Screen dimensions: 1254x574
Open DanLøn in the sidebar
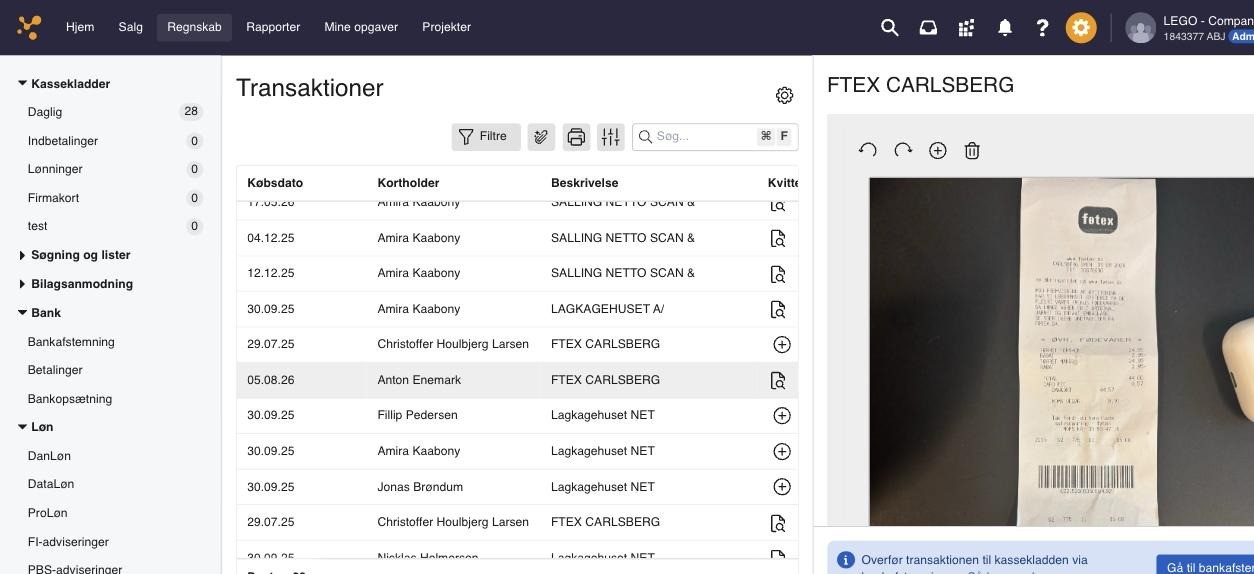point(49,456)
